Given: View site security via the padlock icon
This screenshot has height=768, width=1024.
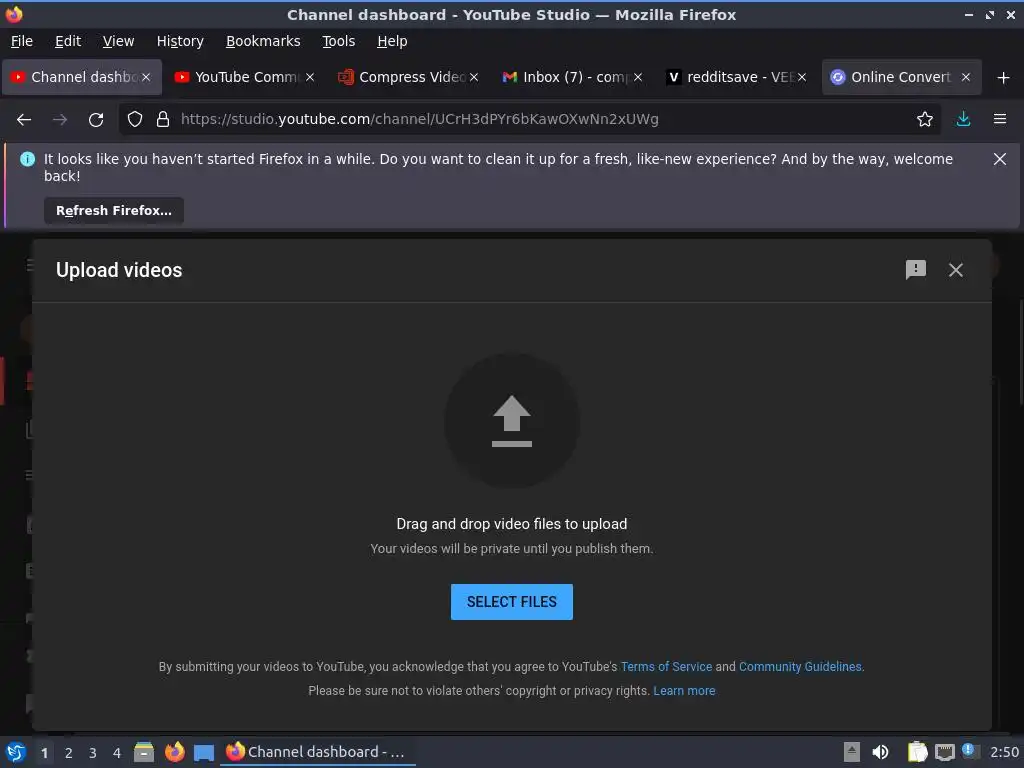Looking at the screenshot, I should click(x=163, y=119).
